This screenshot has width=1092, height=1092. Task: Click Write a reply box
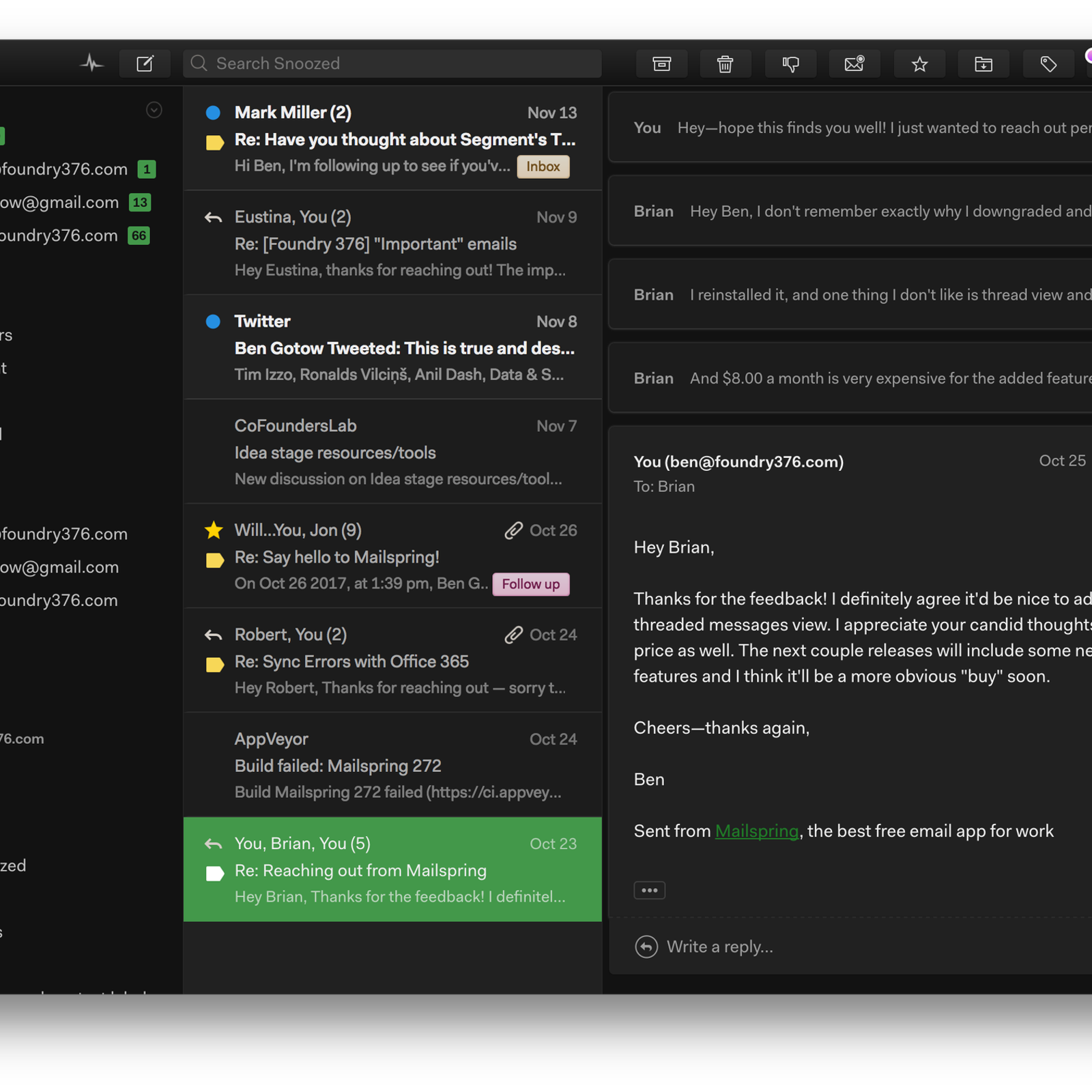click(x=850, y=947)
